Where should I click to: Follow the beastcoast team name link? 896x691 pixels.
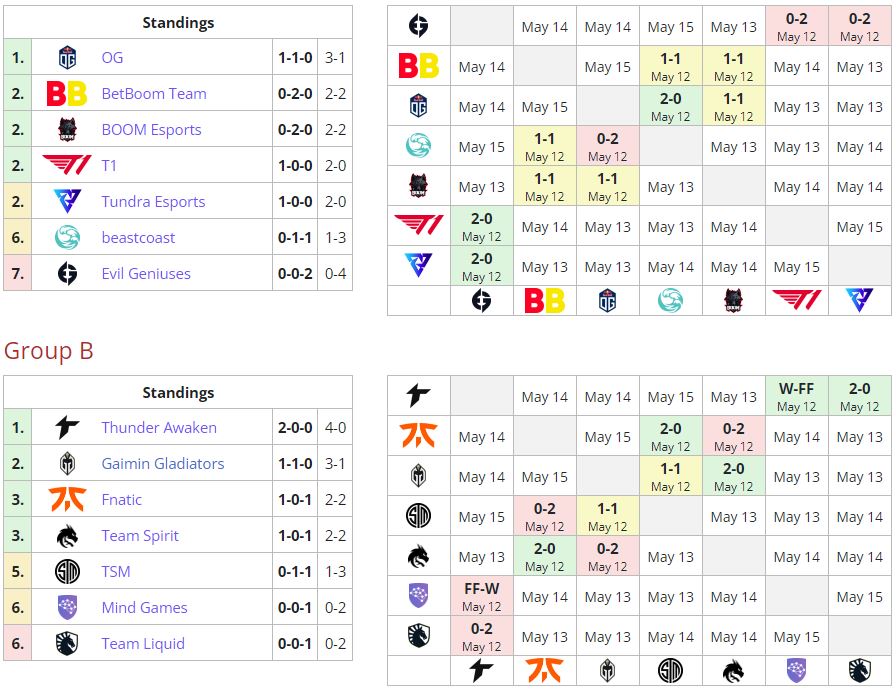pos(138,238)
